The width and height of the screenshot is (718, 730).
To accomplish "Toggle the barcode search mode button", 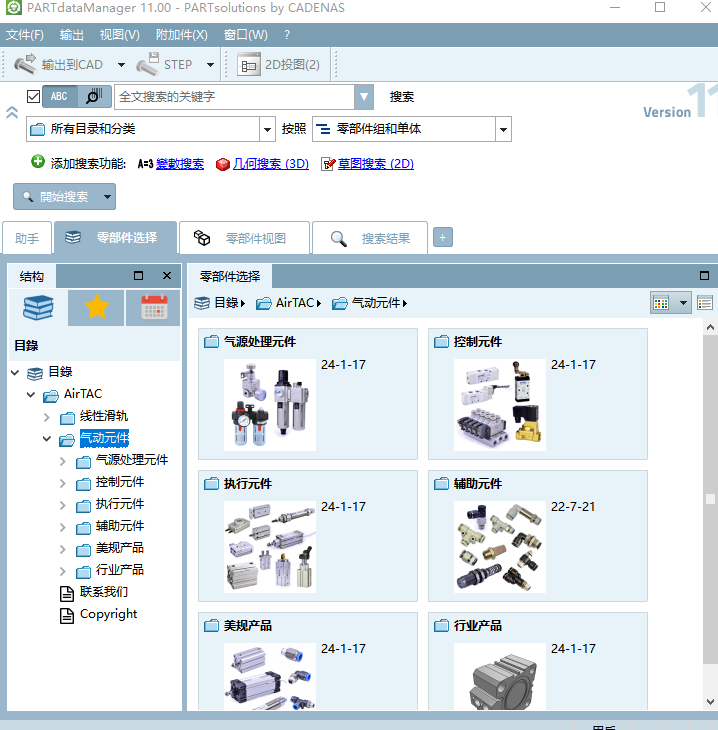I will [x=93, y=97].
